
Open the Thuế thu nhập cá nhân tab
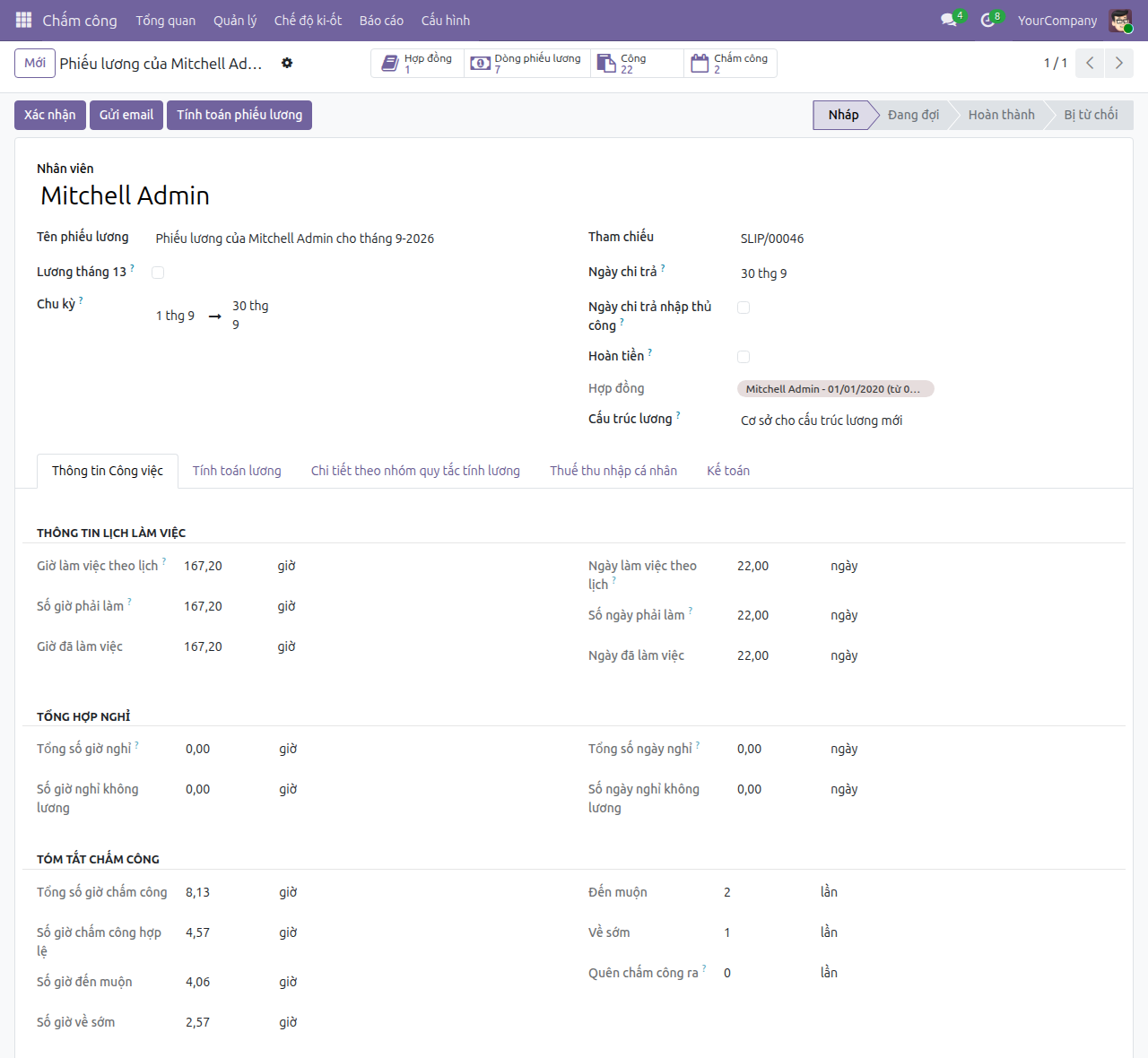click(x=613, y=471)
